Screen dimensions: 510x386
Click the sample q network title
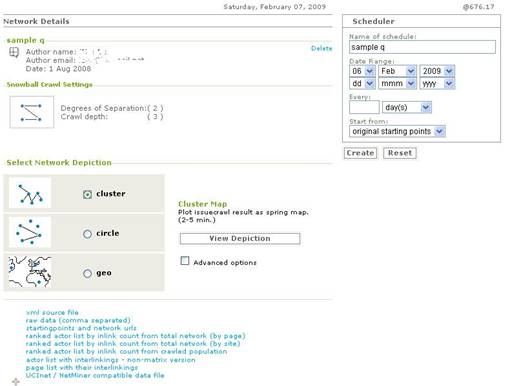[25, 40]
